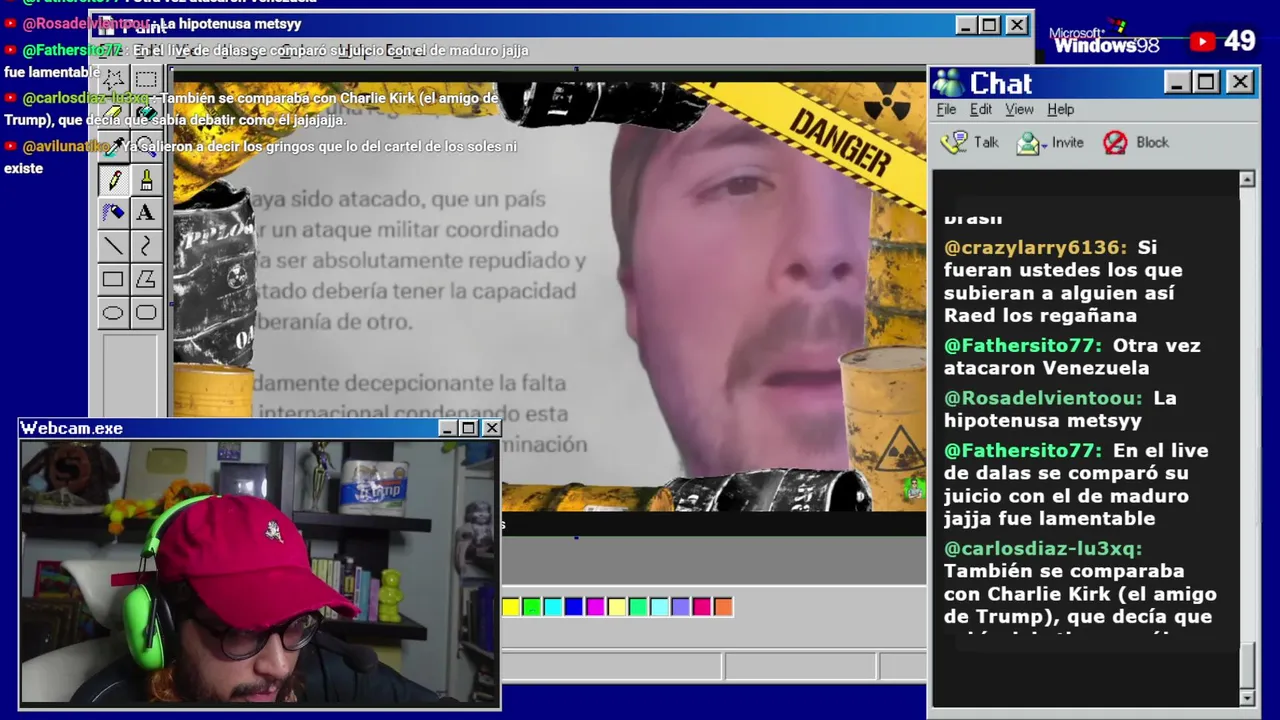
Task: Close the Chat window
Action: [x=1240, y=82]
